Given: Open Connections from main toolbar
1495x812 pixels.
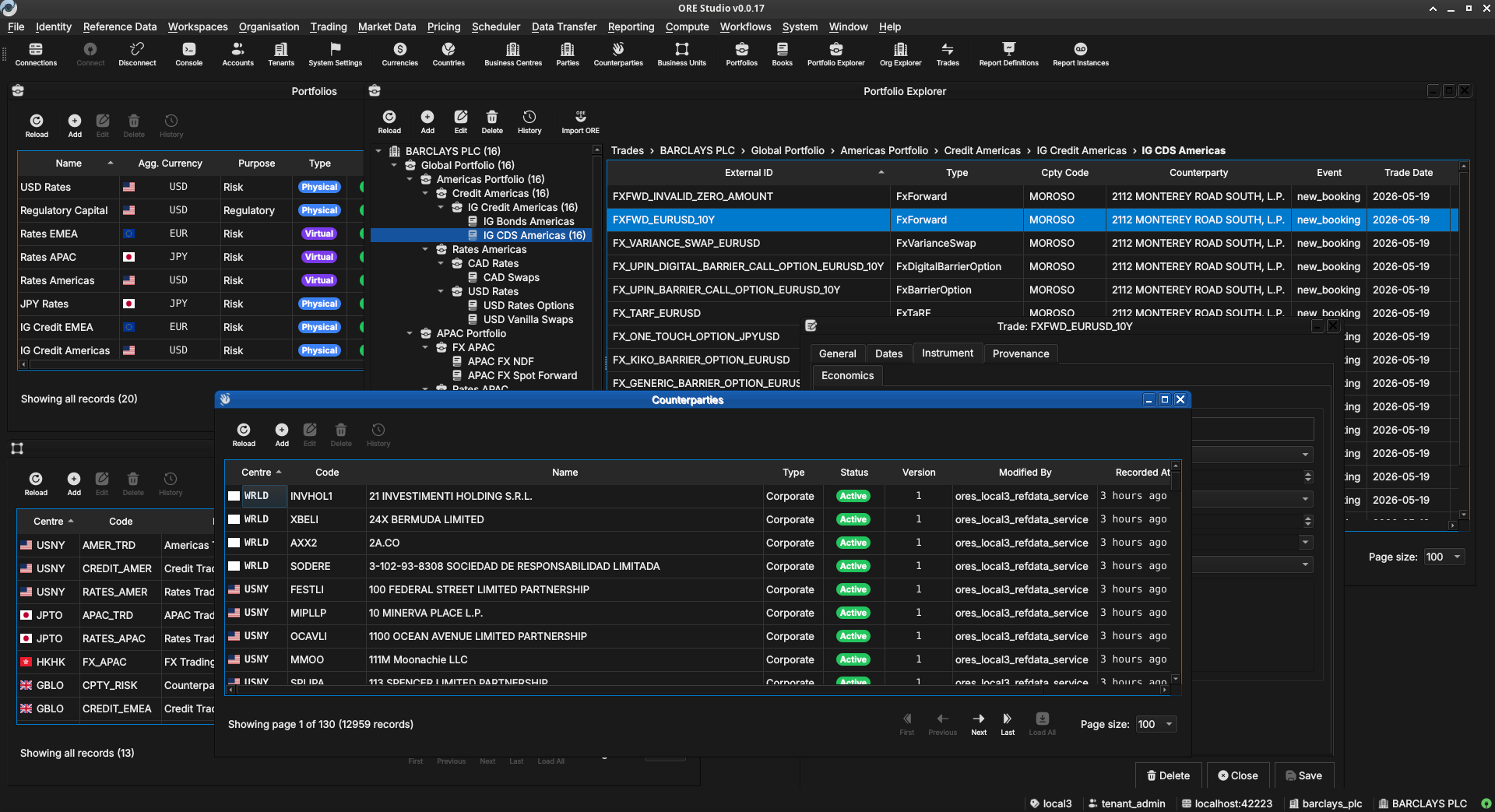Looking at the screenshot, I should click(36, 54).
